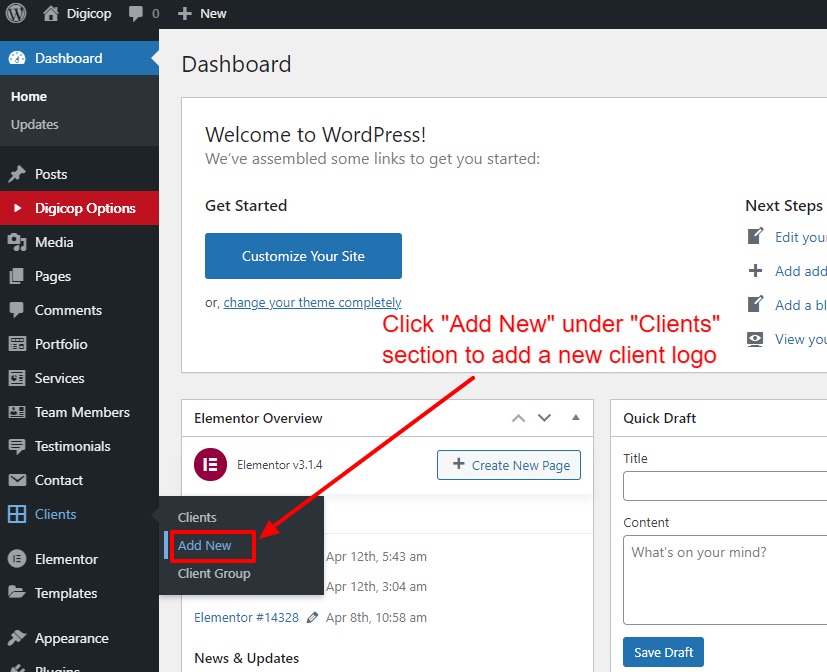Click the Create New Page button
The image size is (827, 672).
509,465
